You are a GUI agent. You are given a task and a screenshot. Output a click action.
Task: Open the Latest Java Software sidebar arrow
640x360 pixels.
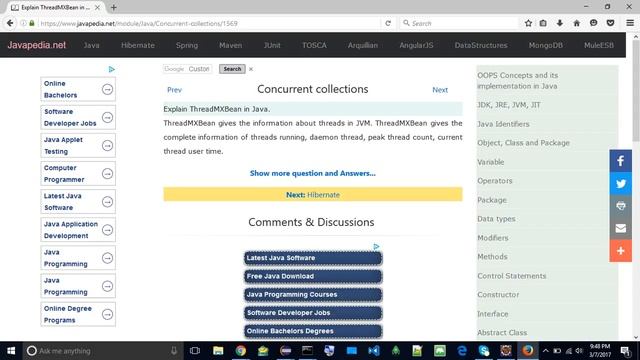click(107, 202)
